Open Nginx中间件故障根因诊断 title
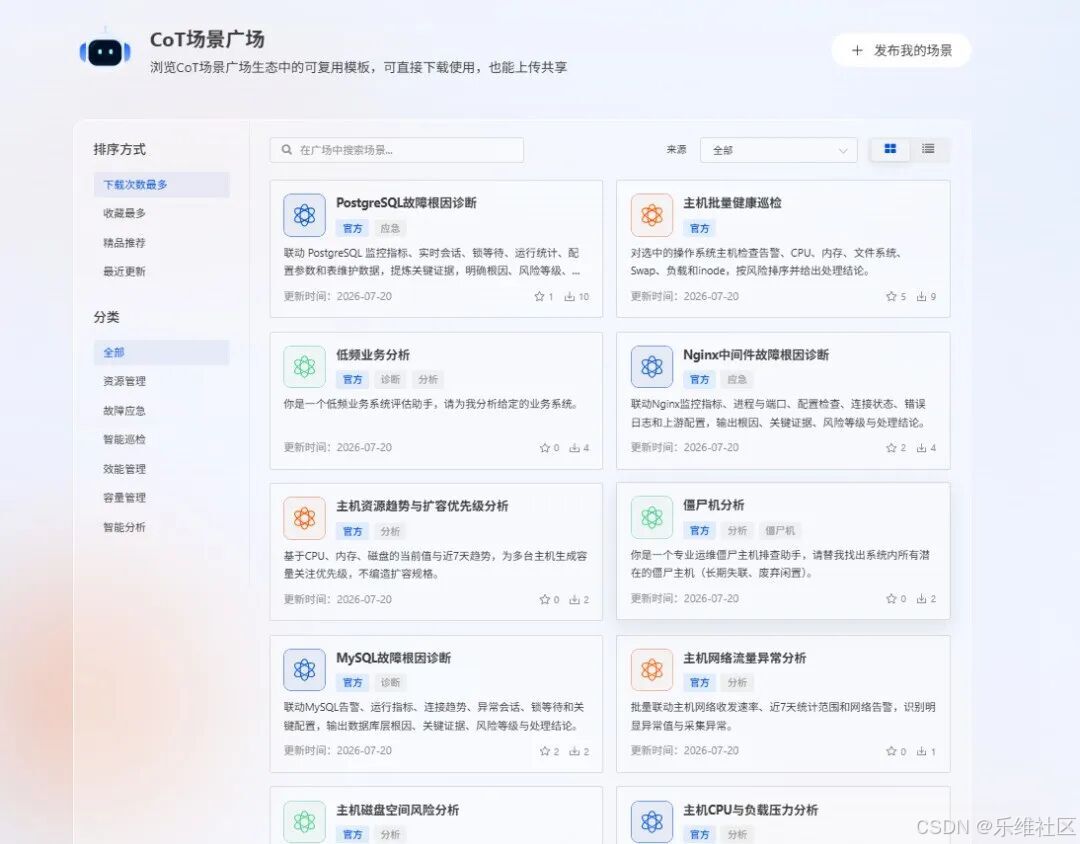1080x844 pixels. point(756,355)
